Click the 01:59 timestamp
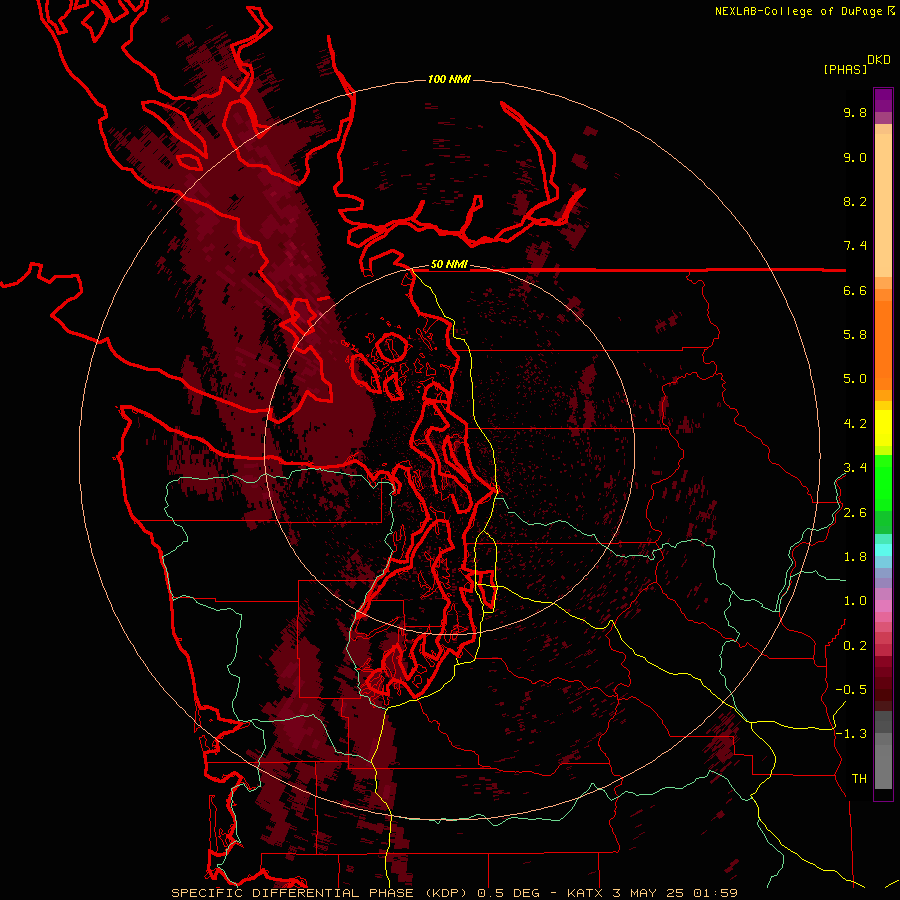Viewport: 900px width, 900px height. click(x=715, y=893)
